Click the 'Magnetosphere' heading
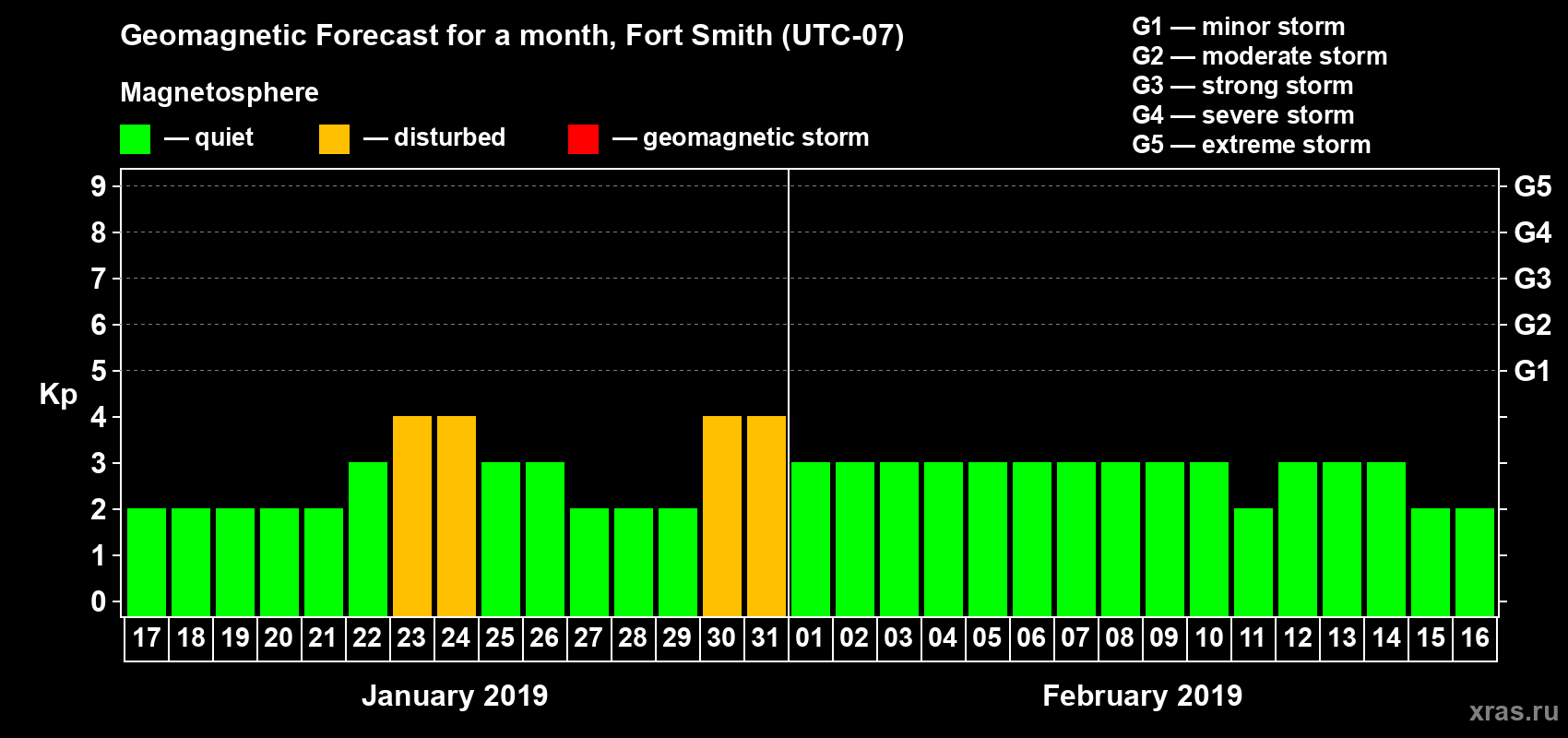 point(220,93)
